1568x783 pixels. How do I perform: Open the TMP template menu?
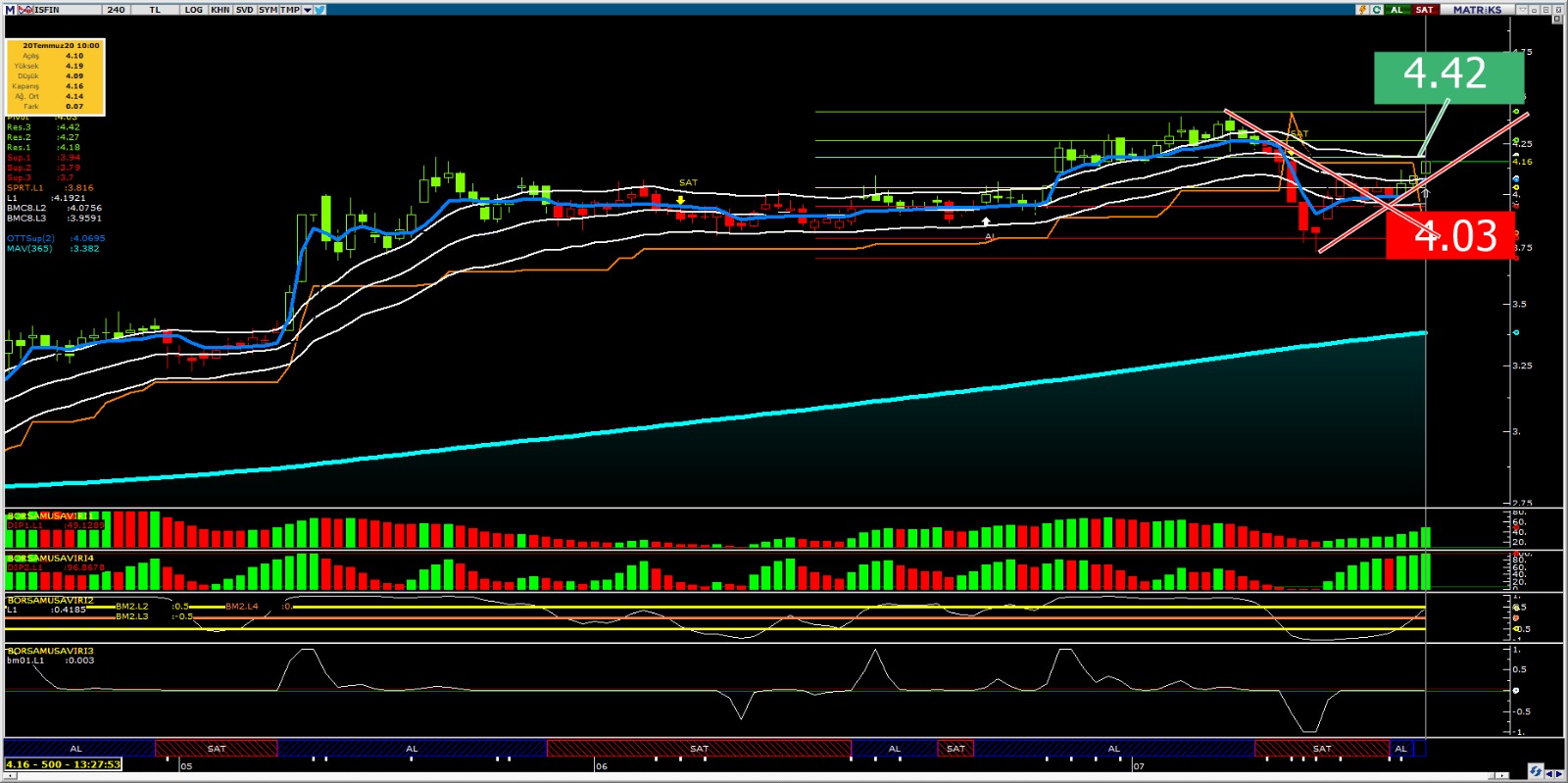(290, 10)
